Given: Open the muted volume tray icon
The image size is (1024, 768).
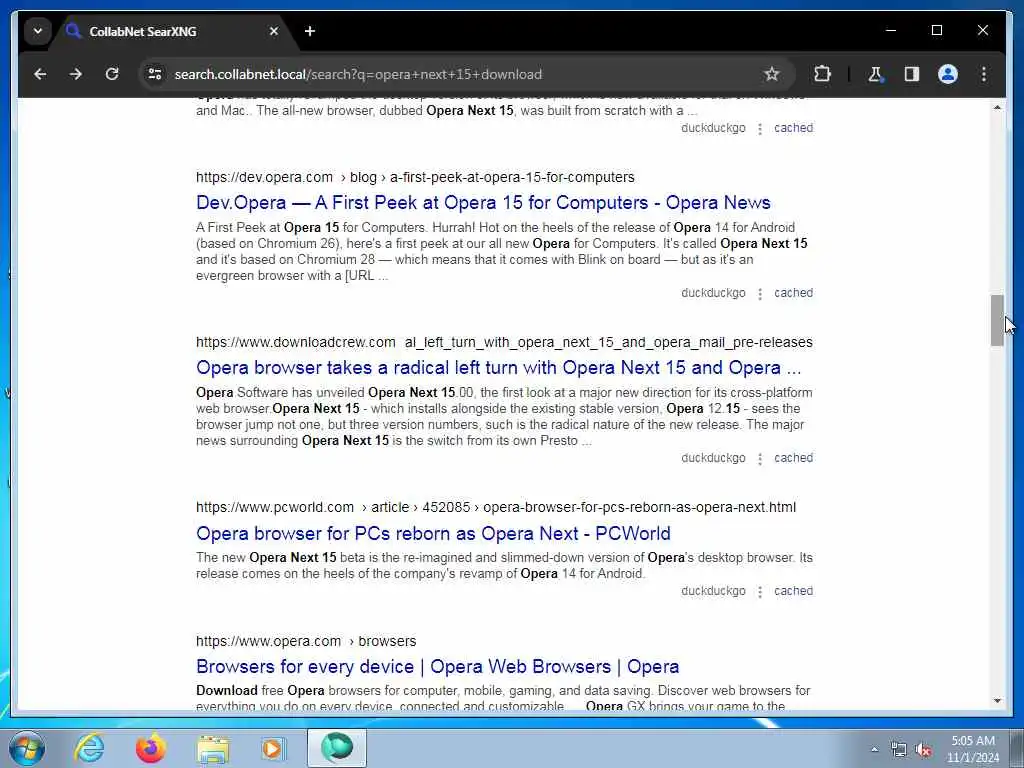Looking at the screenshot, I should point(923,750).
